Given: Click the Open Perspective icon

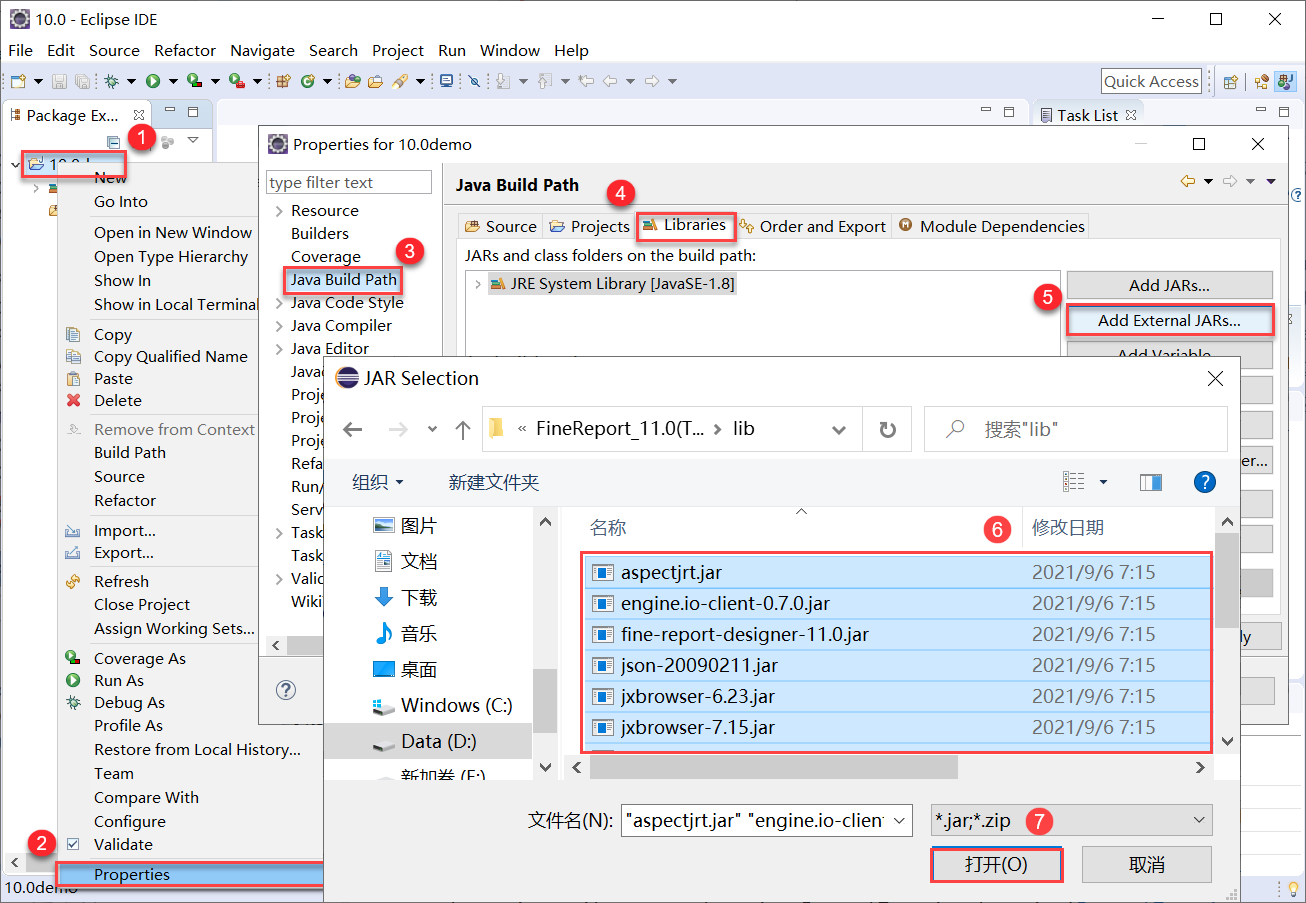Looking at the screenshot, I should (1231, 82).
